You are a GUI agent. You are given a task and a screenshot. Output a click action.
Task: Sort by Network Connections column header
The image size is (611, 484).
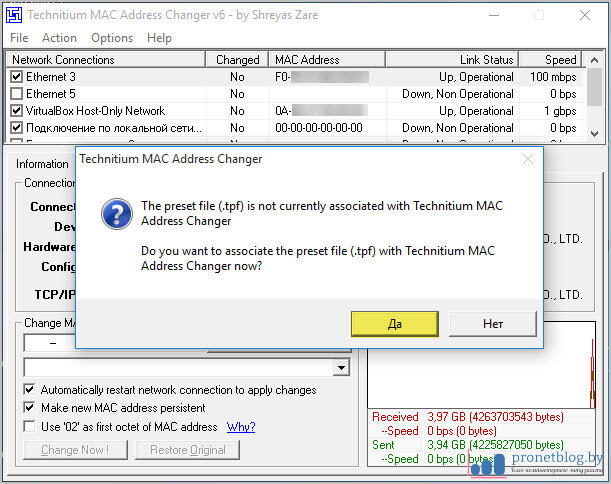pos(105,60)
